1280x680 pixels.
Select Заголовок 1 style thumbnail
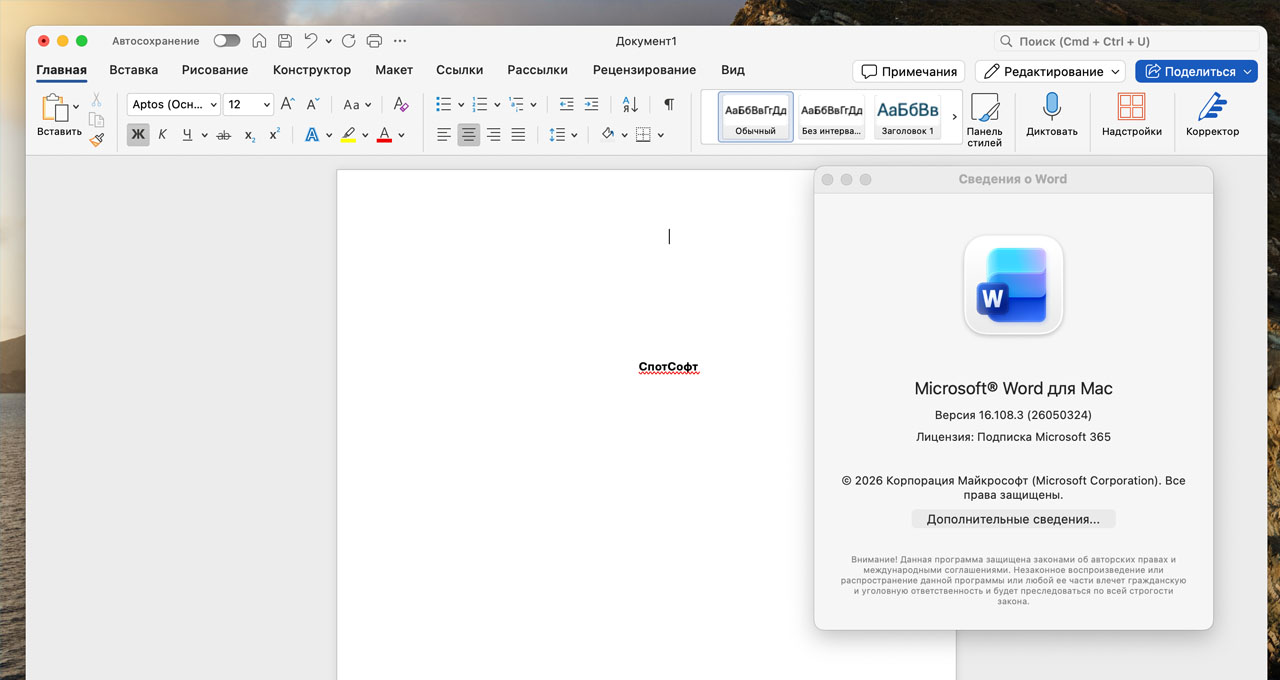click(908, 117)
